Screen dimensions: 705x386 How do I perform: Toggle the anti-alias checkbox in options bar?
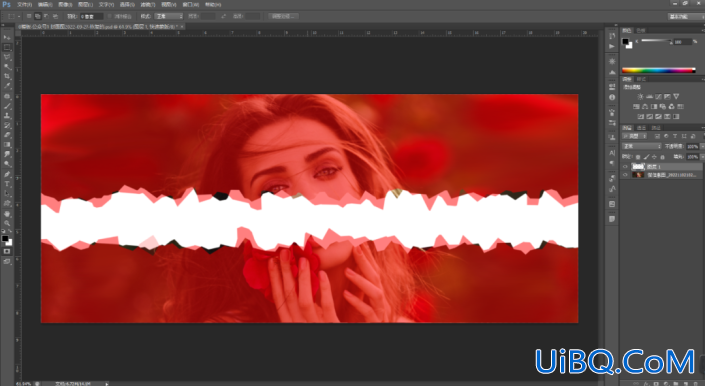point(110,16)
